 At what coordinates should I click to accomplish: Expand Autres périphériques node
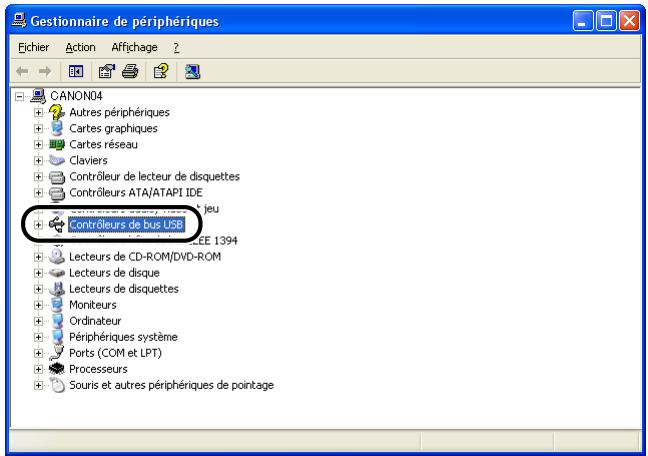pos(38,112)
